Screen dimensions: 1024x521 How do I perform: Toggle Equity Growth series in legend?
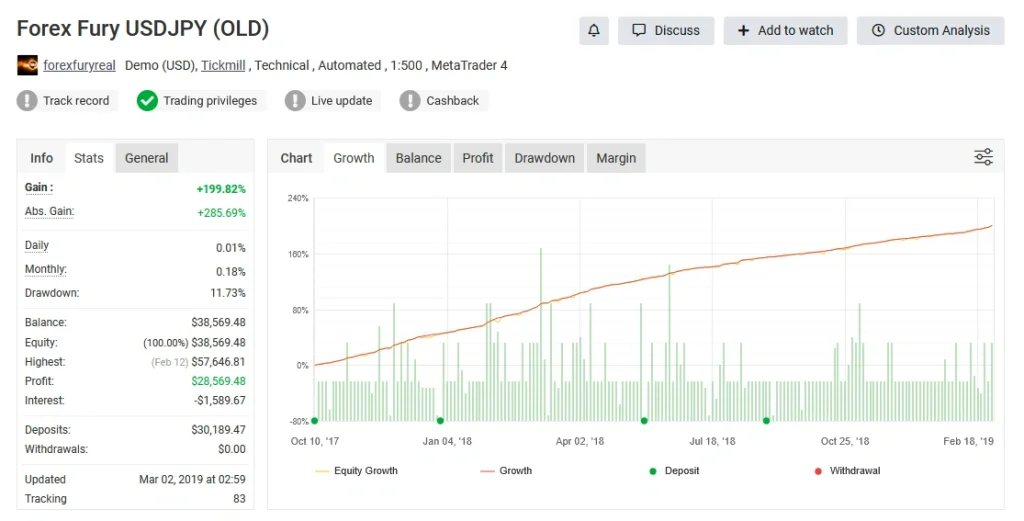tap(357, 471)
